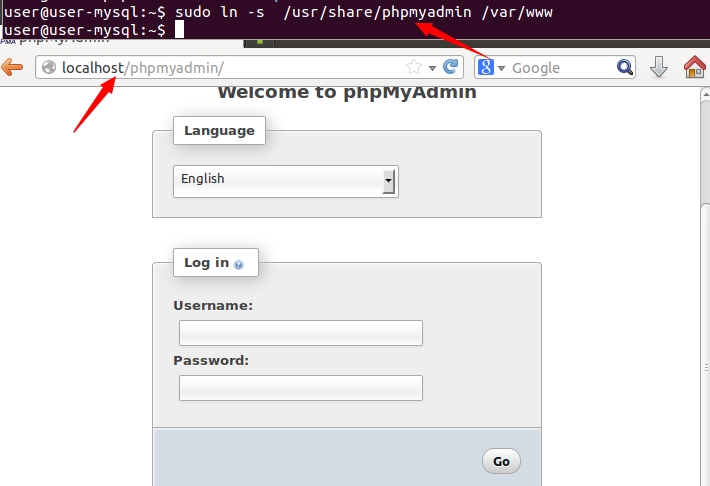Click the Welcome to phpMyAdmin heading
Viewport: 710px width, 486px height.
click(347, 92)
